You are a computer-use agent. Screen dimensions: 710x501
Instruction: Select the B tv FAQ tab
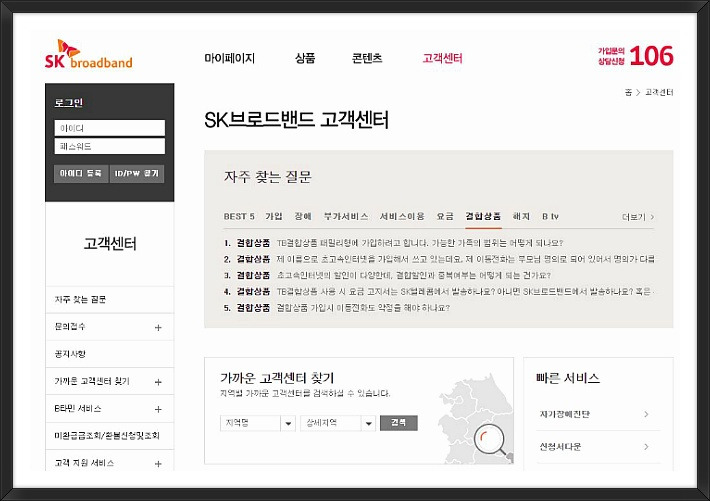(550, 217)
